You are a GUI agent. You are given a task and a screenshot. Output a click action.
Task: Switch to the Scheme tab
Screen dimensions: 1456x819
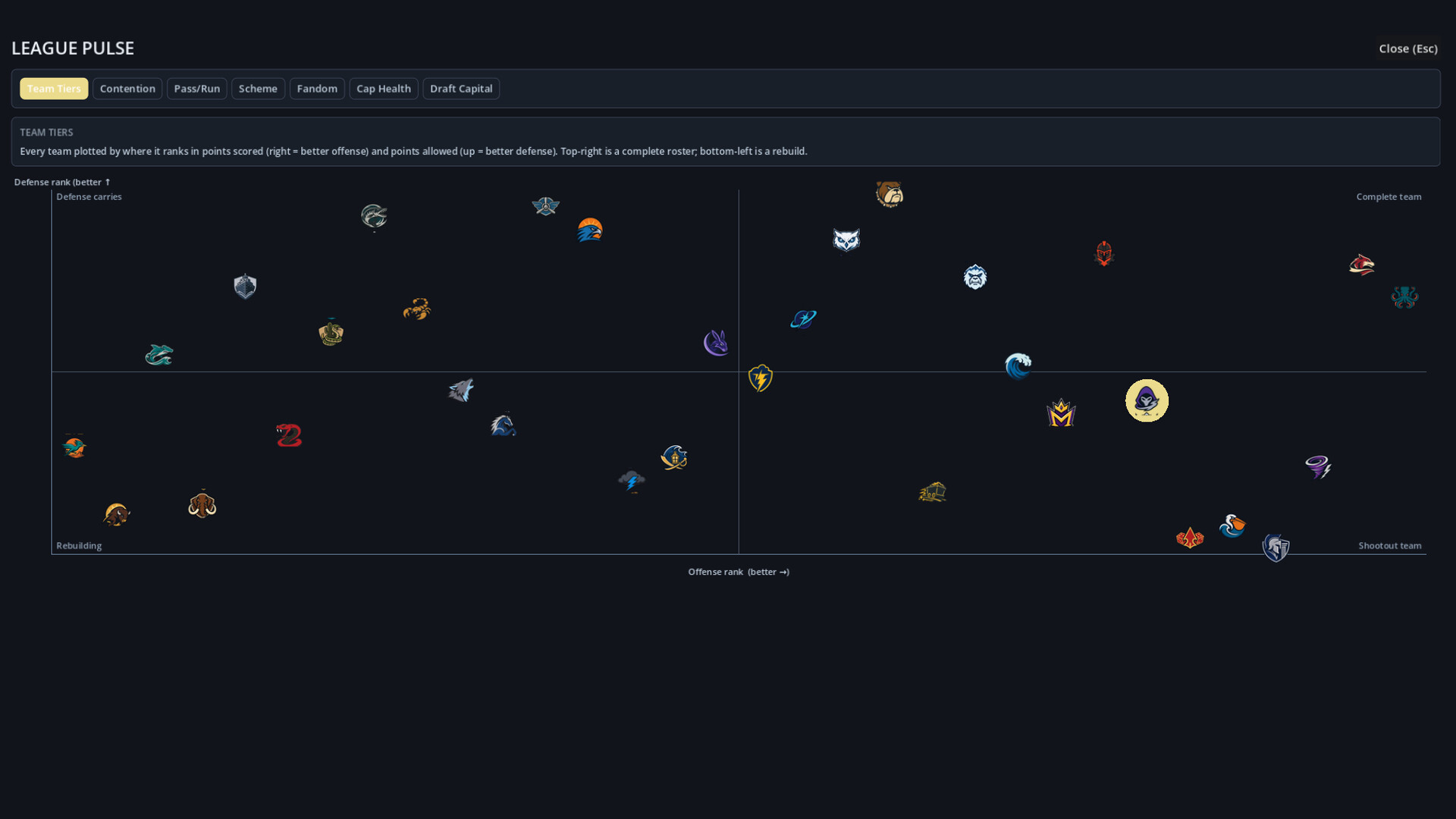(x=258, y=89)
